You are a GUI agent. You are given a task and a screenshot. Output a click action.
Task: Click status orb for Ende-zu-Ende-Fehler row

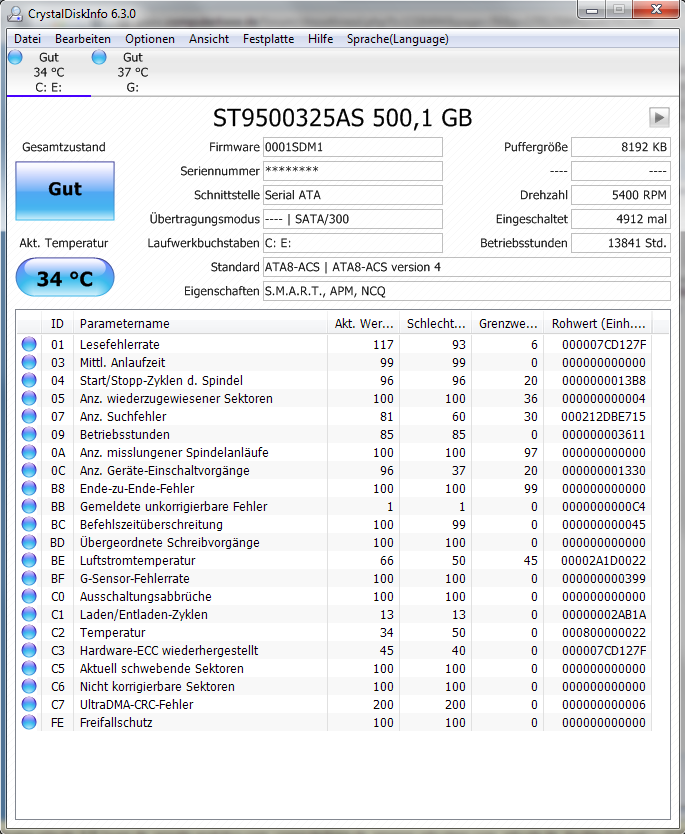(29, 488)
